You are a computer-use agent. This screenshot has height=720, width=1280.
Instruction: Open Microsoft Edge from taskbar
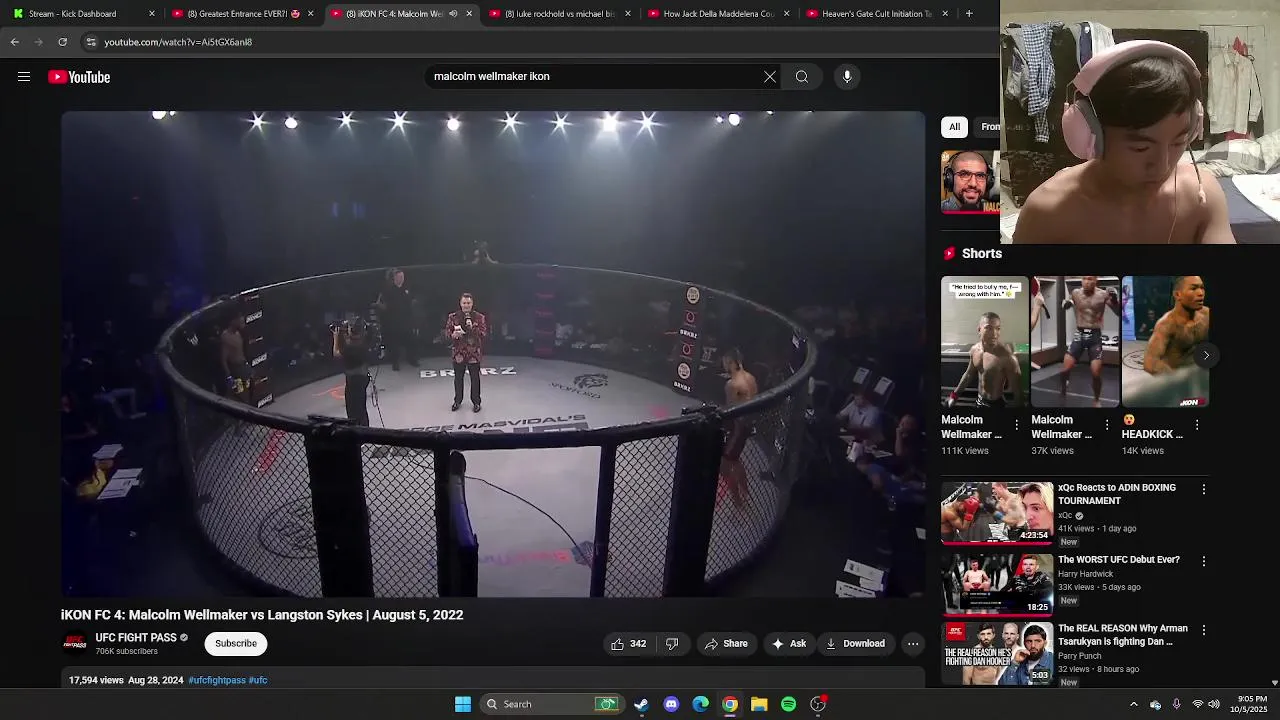click(701, 704)
